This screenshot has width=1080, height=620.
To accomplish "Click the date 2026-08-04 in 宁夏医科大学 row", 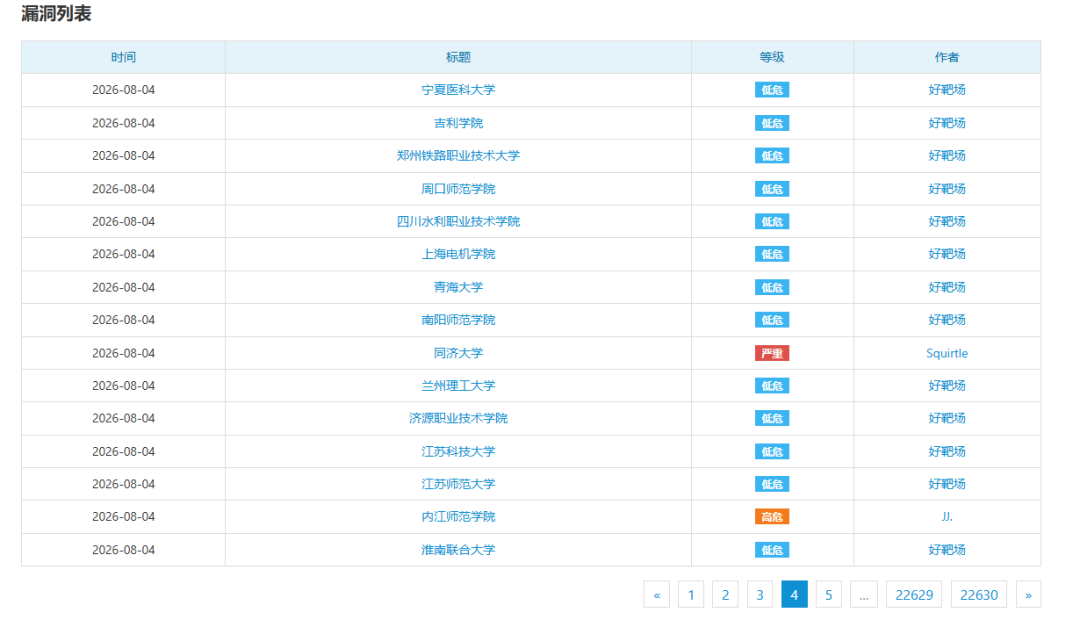I will click(123, 90).
